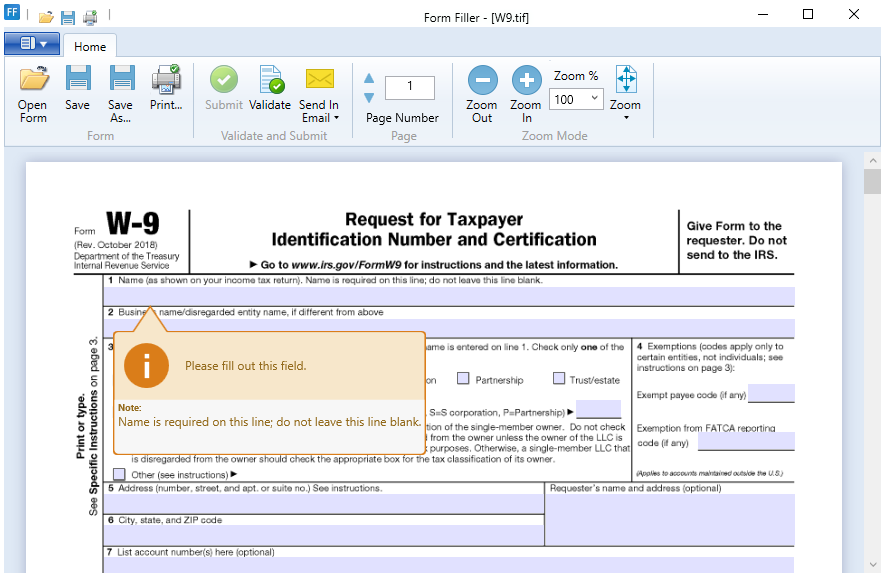The image size is (885, 574).
Task: Click the Open Form folder icon
Action: [x=33, y=80]
